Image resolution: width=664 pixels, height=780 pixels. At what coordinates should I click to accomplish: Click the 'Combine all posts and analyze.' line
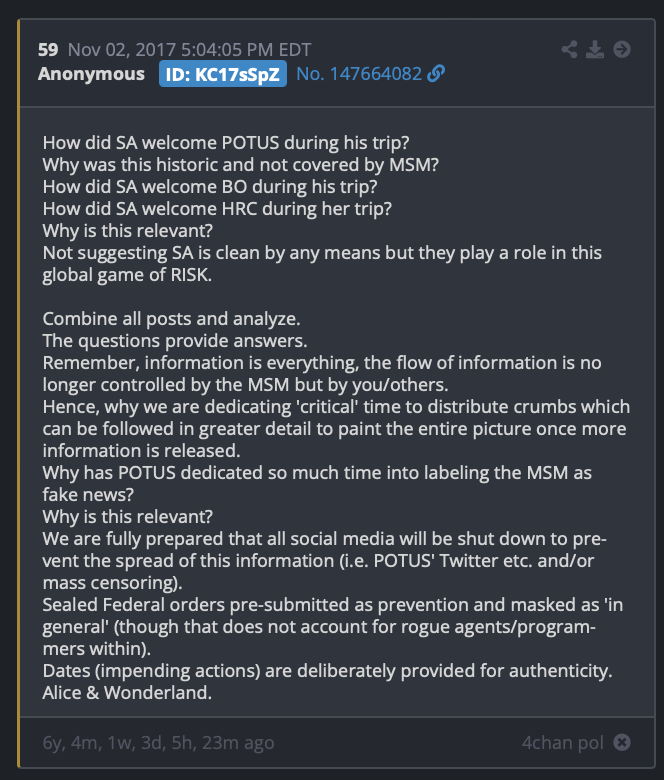[171, 318]
